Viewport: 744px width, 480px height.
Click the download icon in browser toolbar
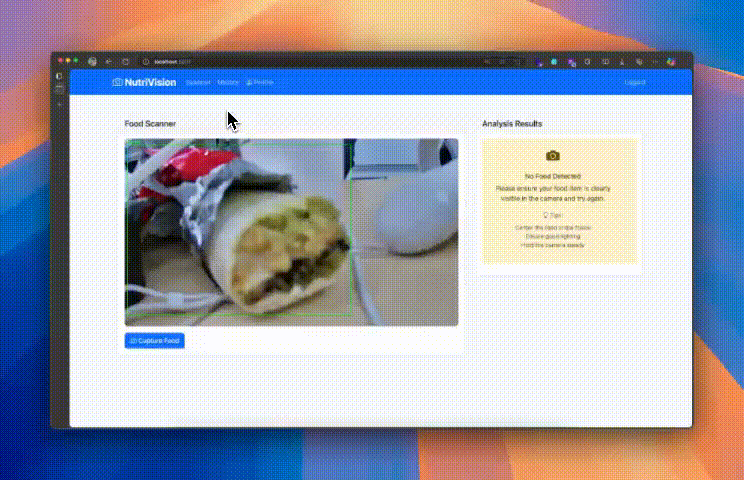[622, 62]
